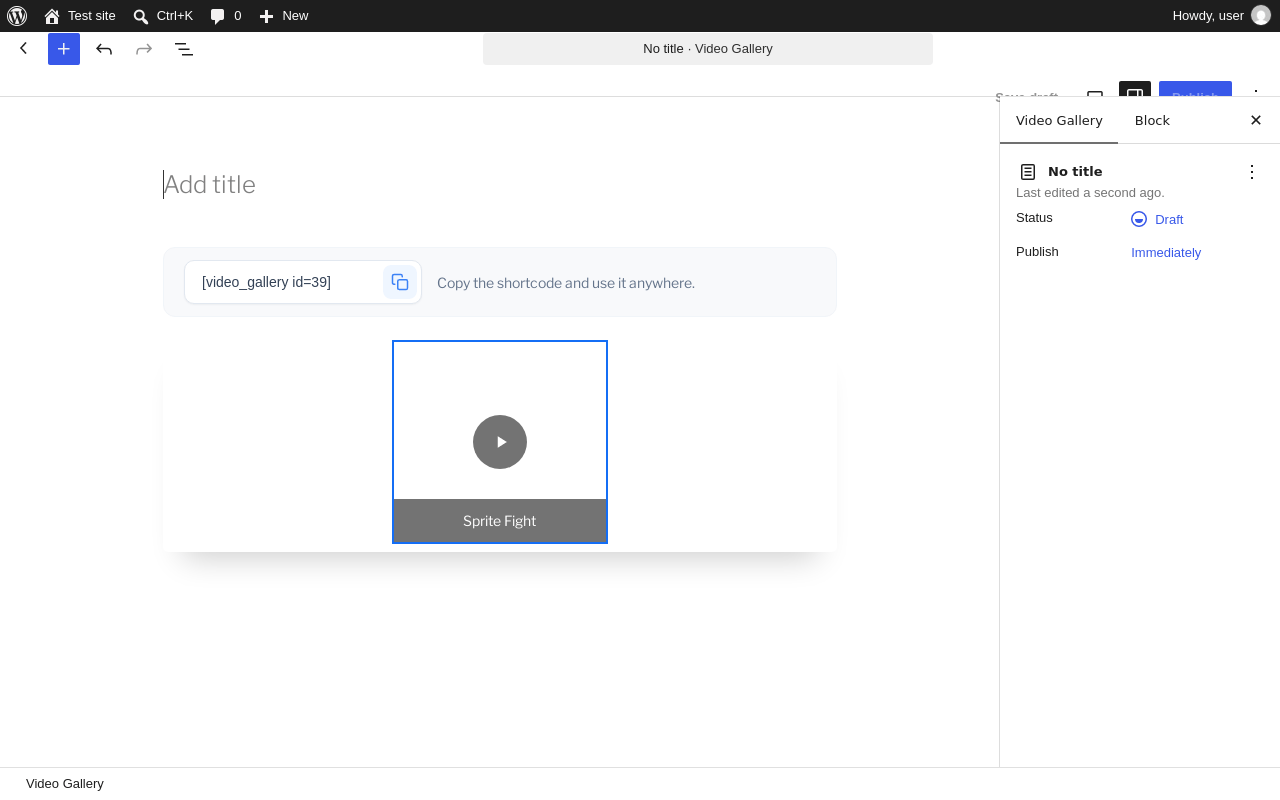Select the Video Gallery sidebar tab

click(1059, 121)
